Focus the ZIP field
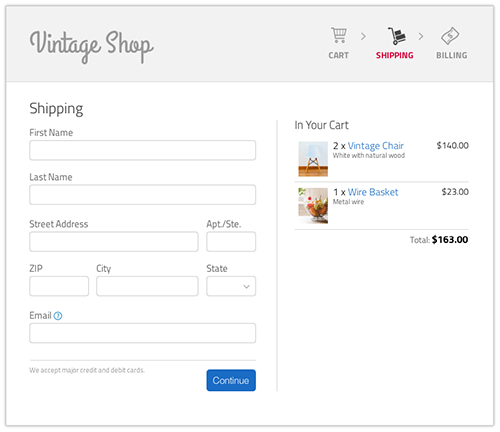Image resolution: width=500 pixels, height=432 pixels. point(59,286)
